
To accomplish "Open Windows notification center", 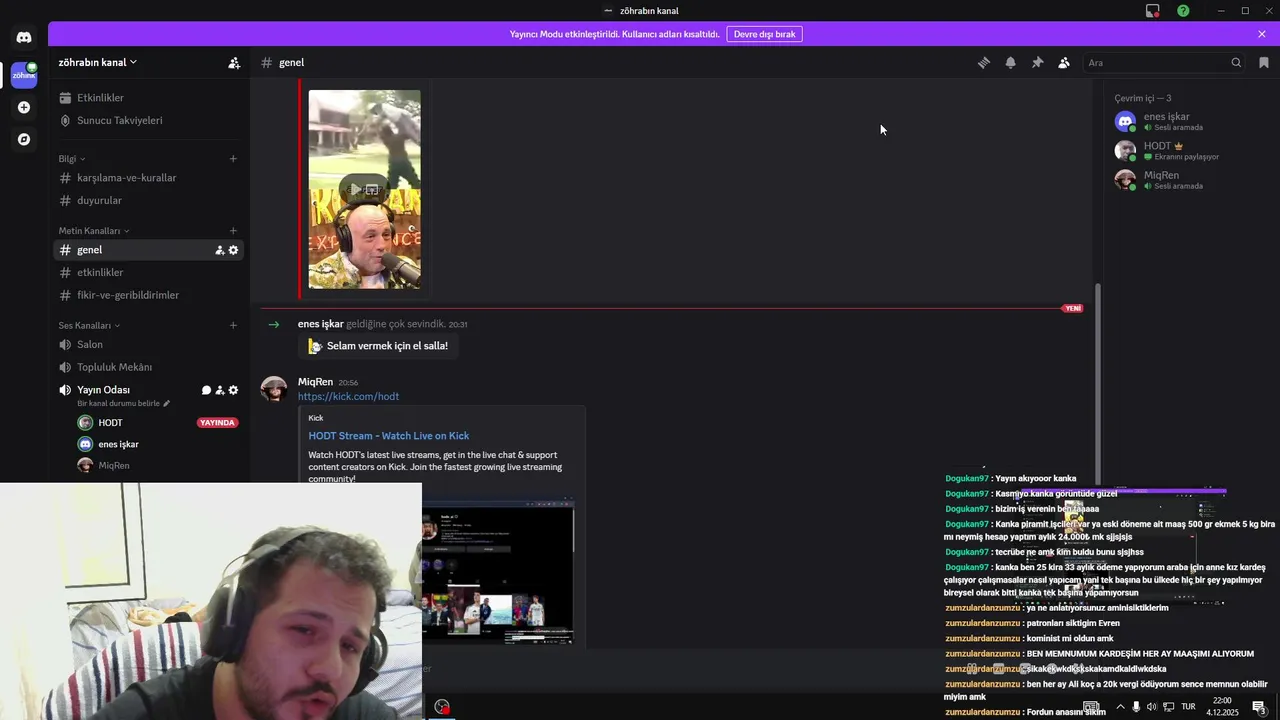I will pos(1259,706).
